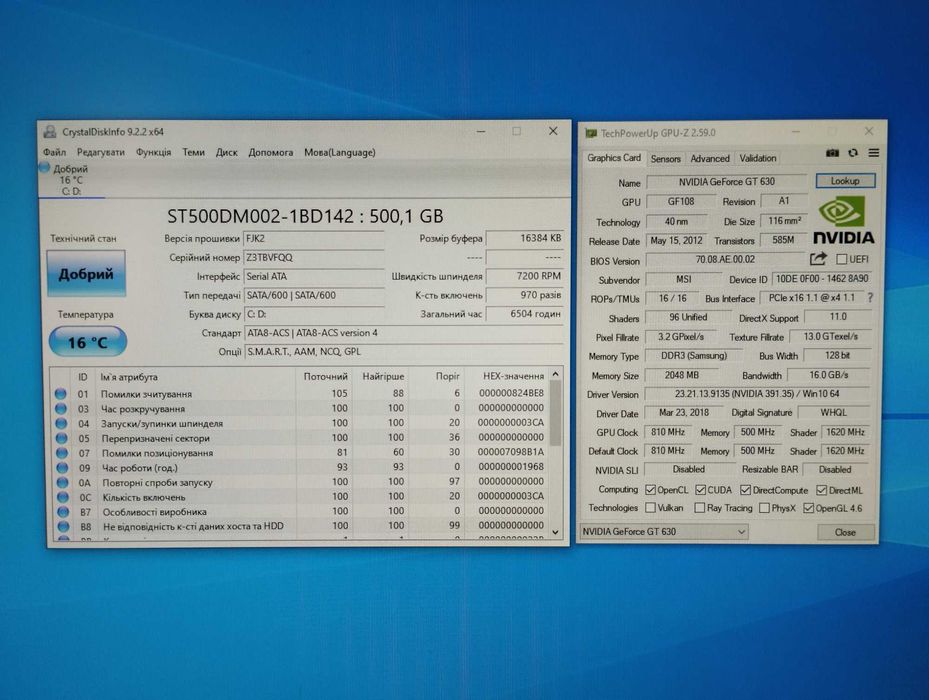Open the Редагувати menu
Image resolution: width=929 pixels, height=700 pixels.
[x=101, y=152]
